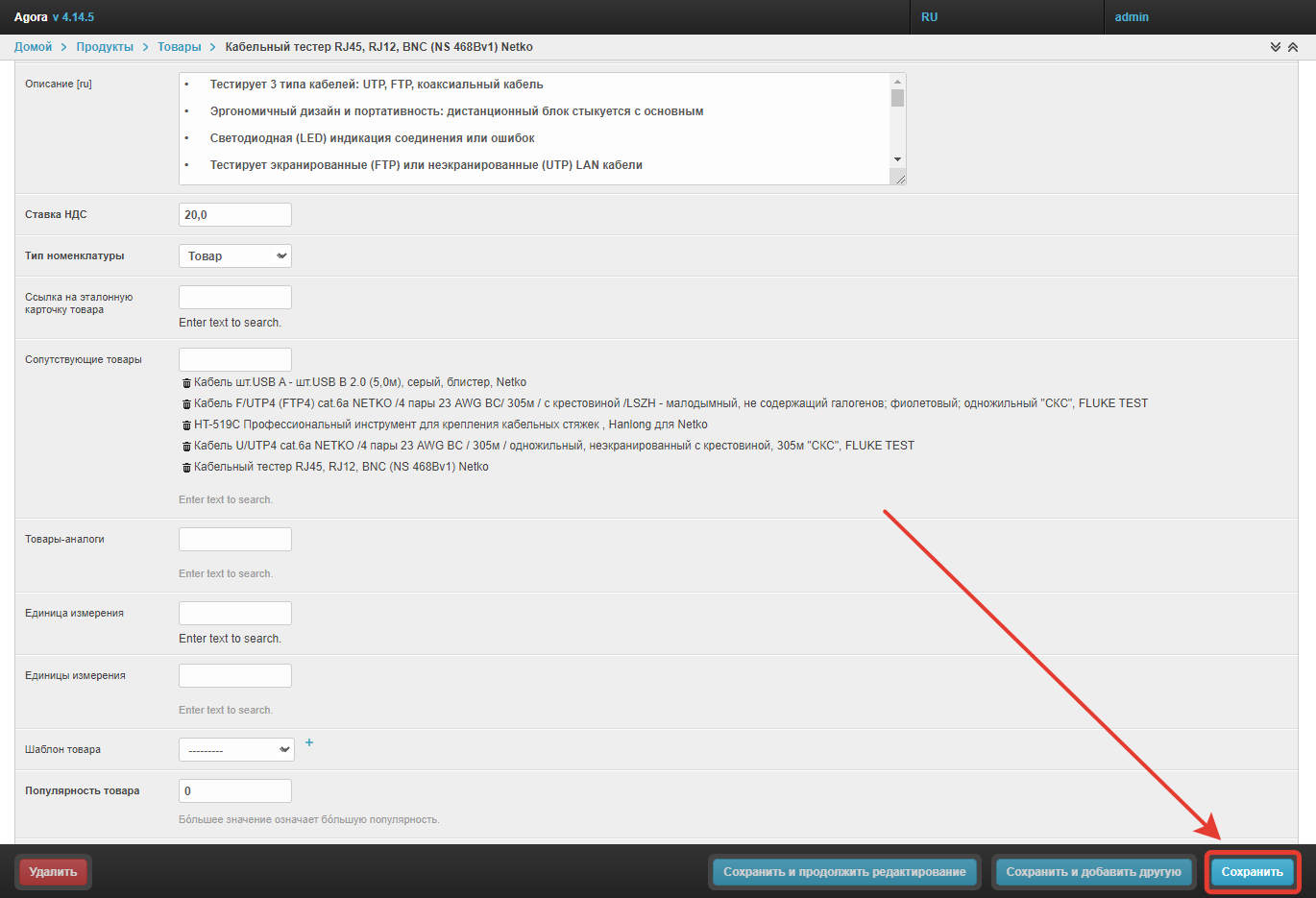
Task: Click the Популярность товара input field
Action: click(x=235, y=791)
